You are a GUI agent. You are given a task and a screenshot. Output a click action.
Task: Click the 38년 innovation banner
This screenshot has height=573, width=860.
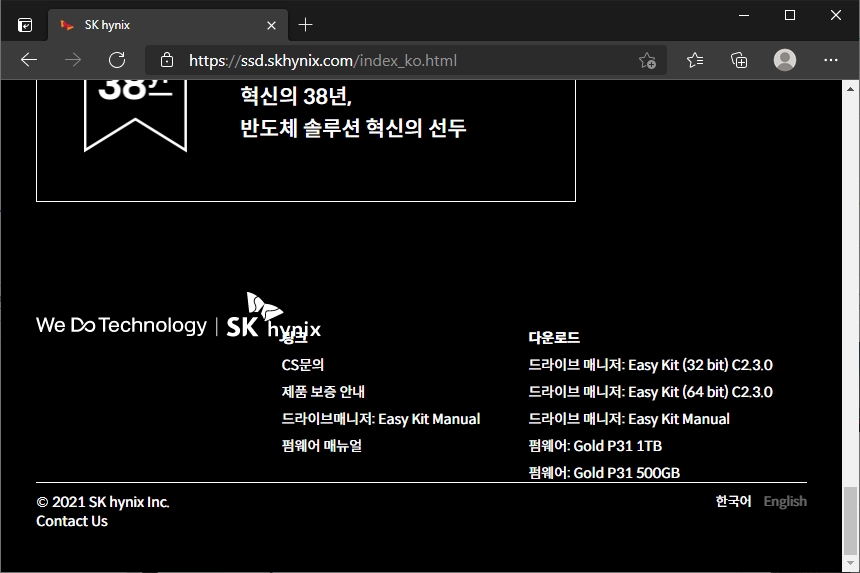pos(305,140)
